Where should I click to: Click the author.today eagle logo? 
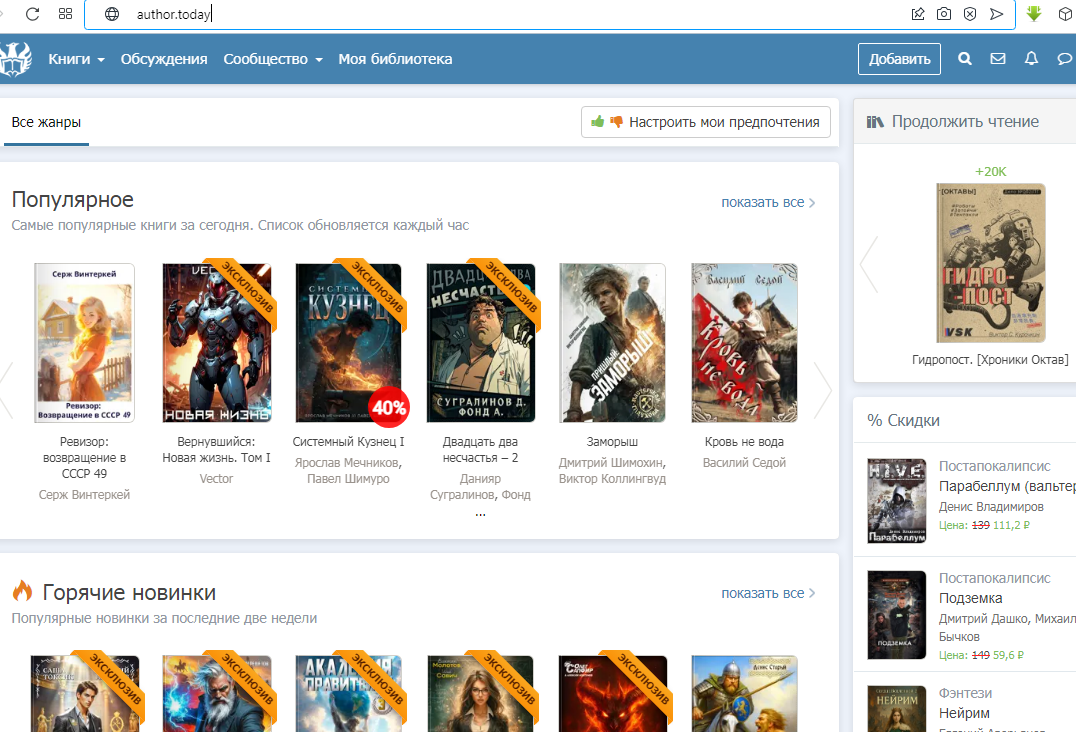[15, 59]
